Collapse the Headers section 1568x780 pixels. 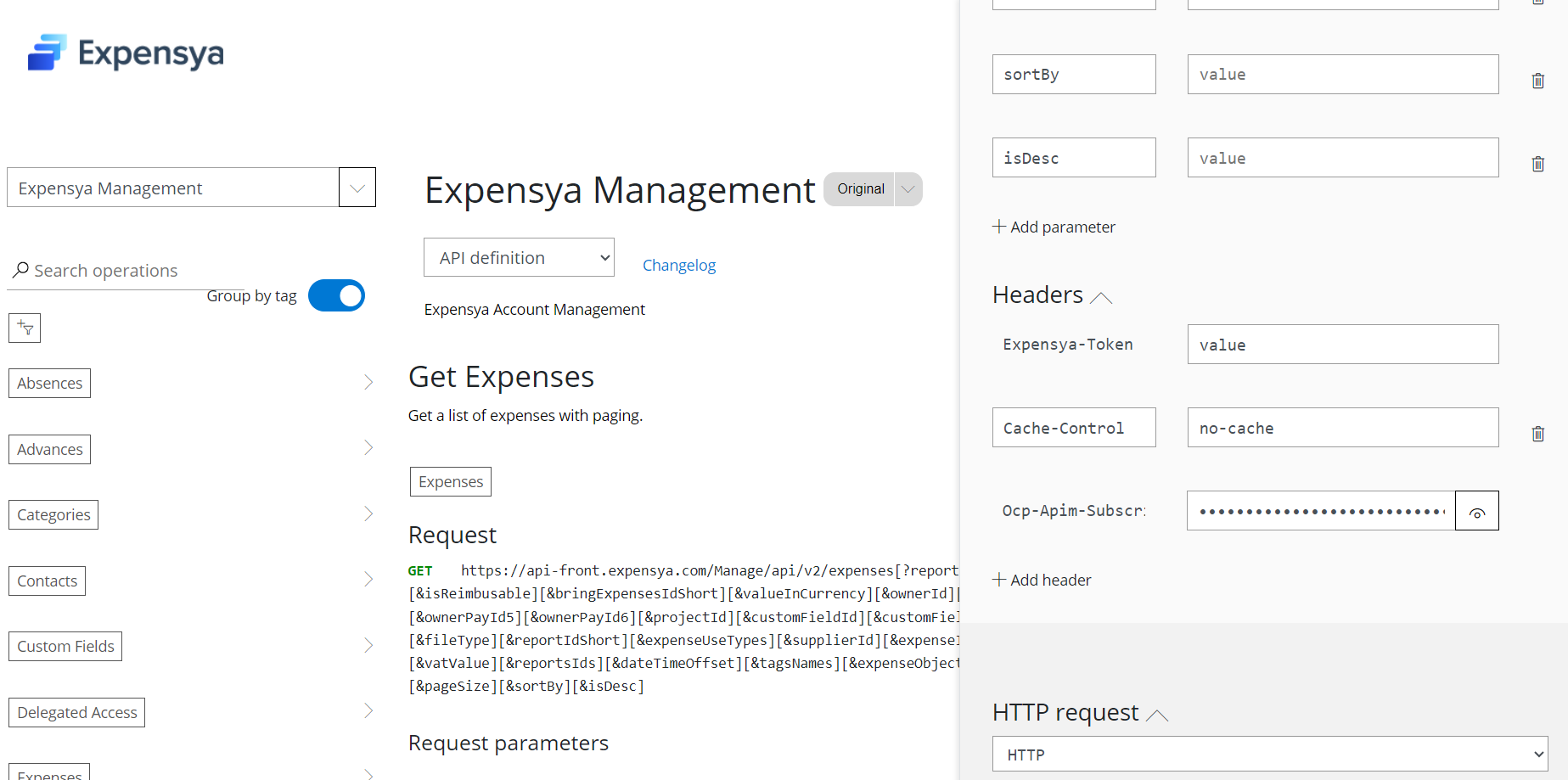pos(1101,297)
